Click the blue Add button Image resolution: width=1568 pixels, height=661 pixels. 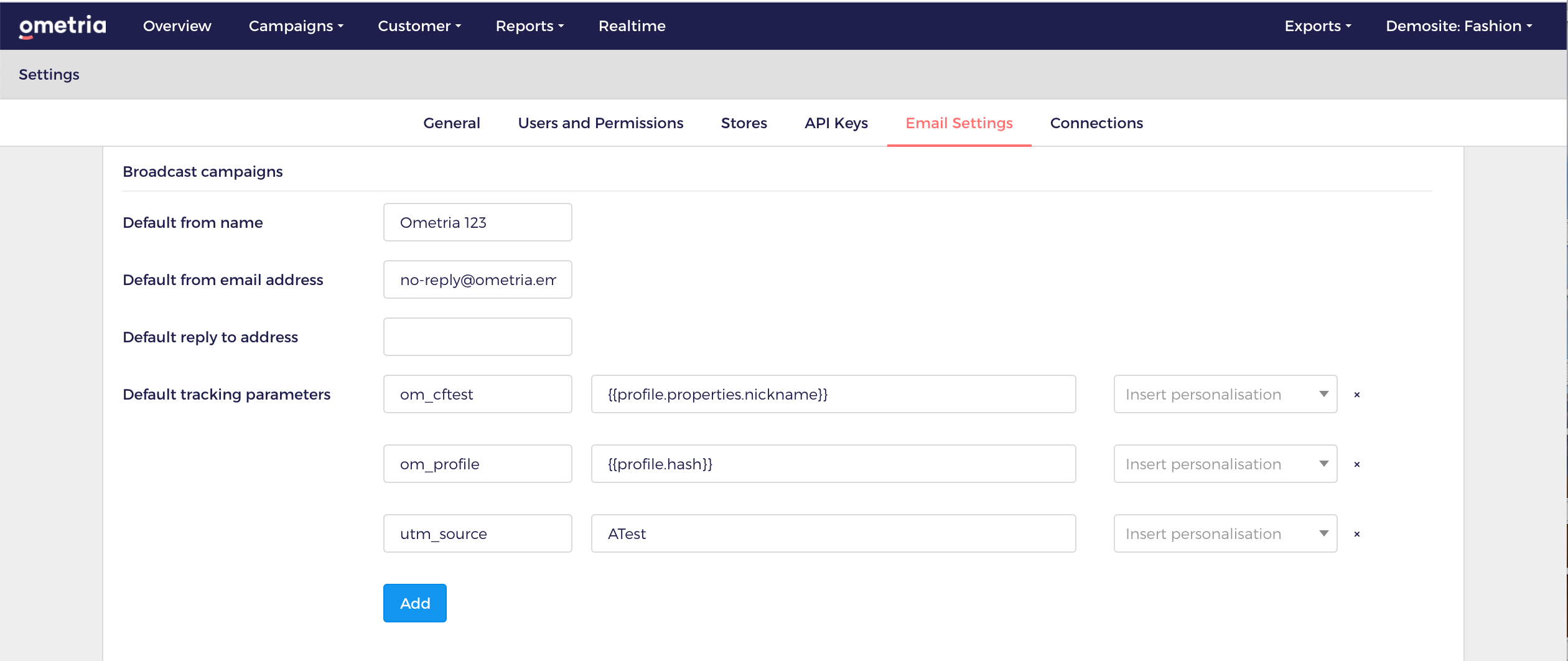click(415, 603)
